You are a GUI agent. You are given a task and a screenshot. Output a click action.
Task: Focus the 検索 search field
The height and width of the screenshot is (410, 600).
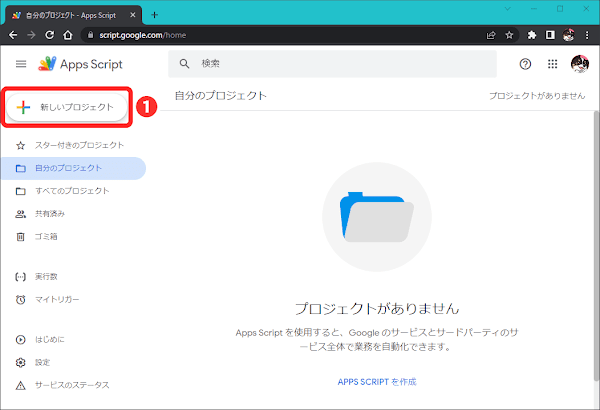[332, 64]
